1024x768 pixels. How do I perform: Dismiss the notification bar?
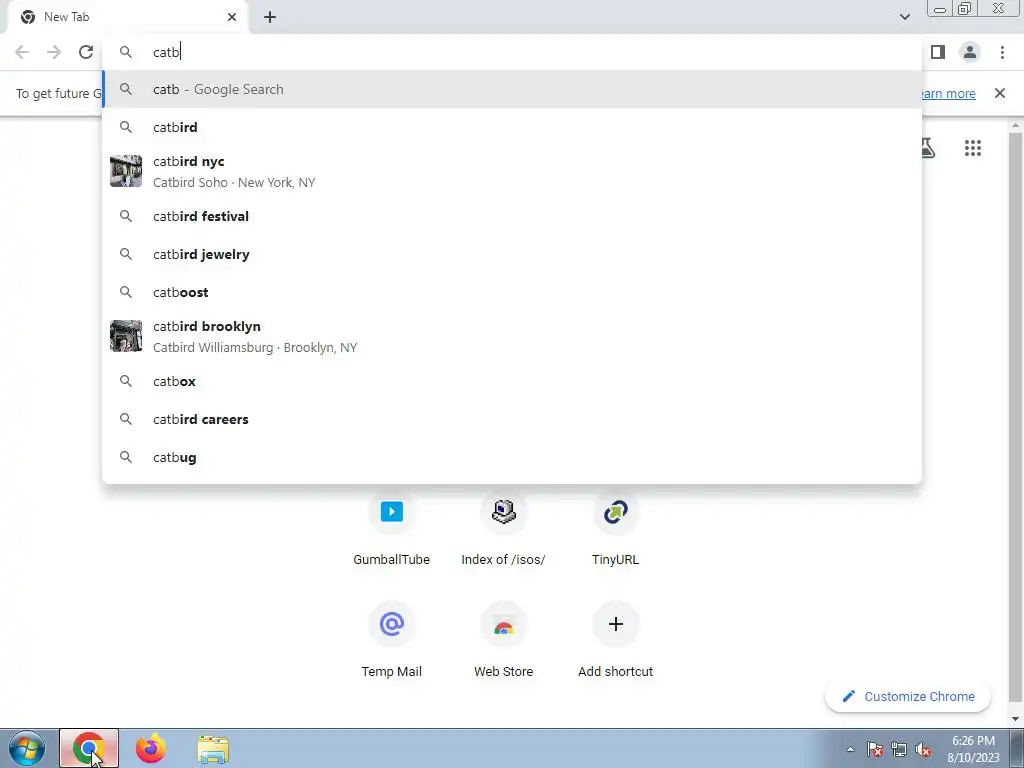click(x=1000, y=93)
